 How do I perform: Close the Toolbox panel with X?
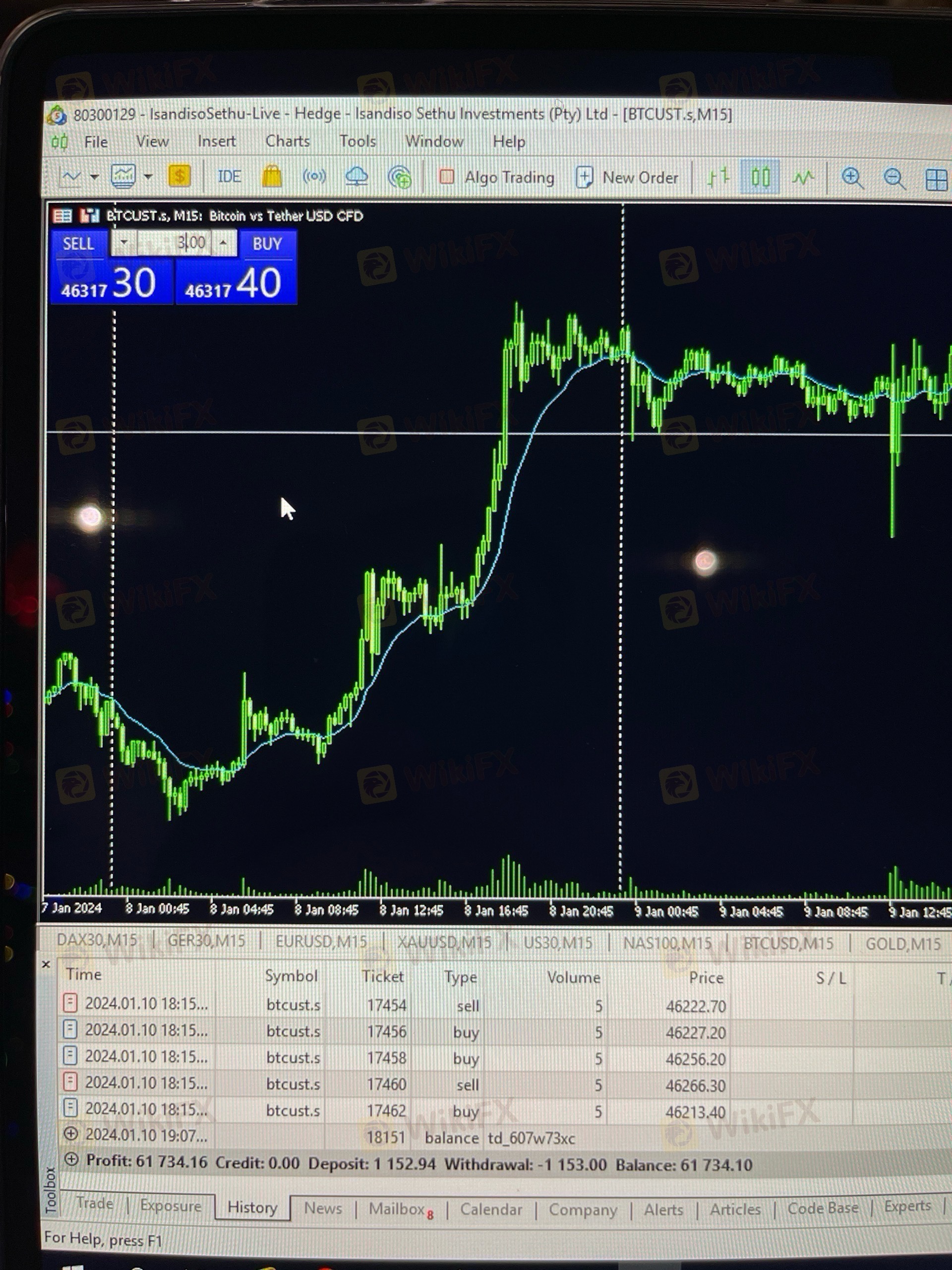point(47,964)
